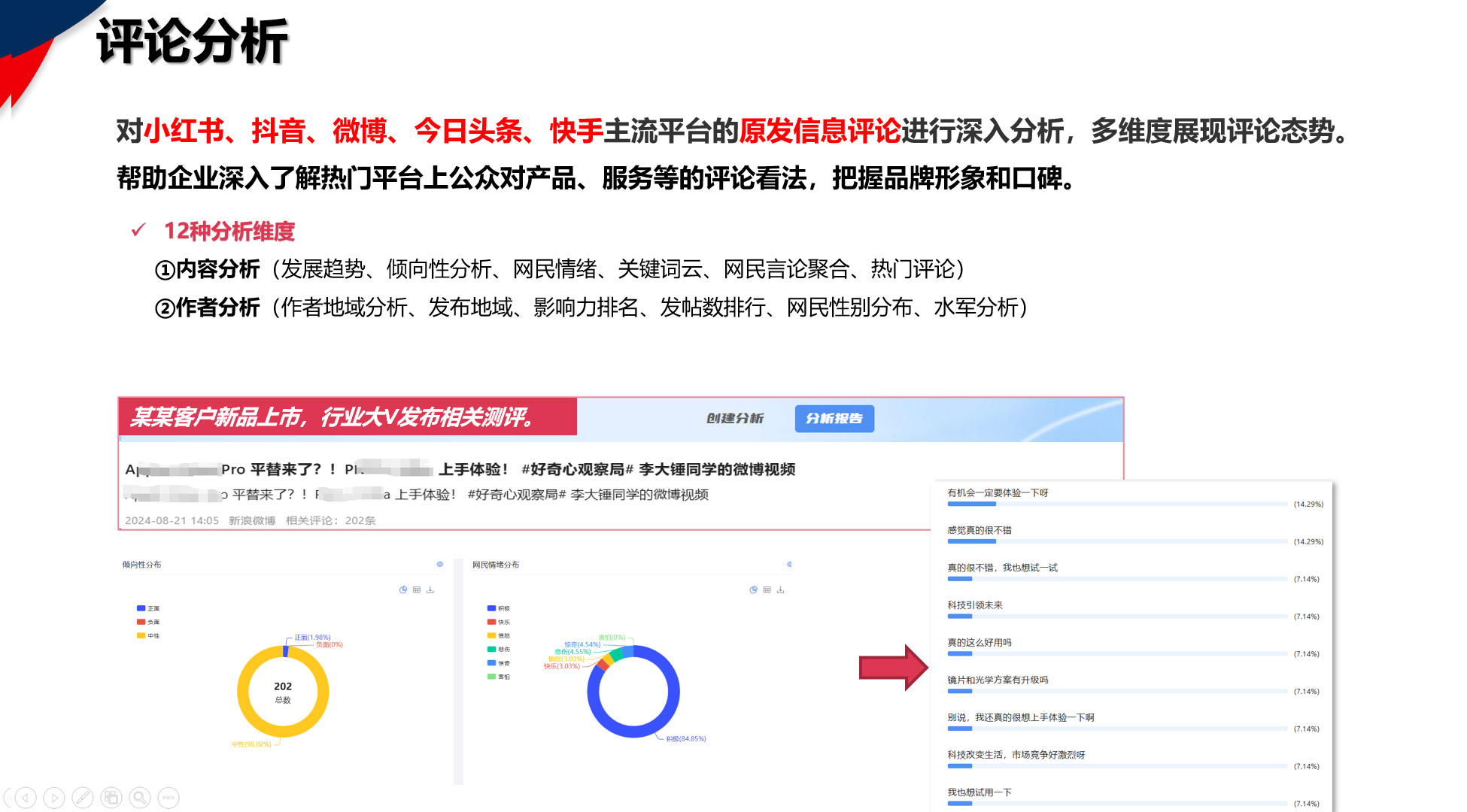Click the slideshow zoom magnifier
Viewport: 1467px width, 812px height.
click(140, 798)
